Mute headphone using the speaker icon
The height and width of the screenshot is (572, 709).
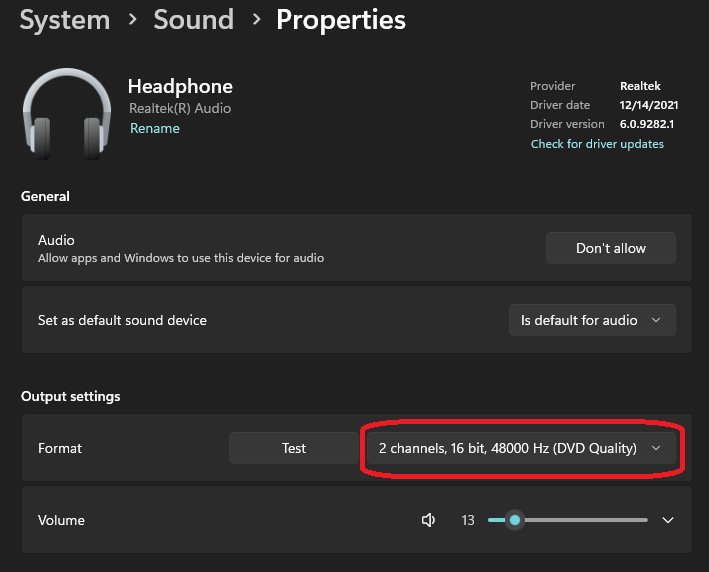click(429, 520)
